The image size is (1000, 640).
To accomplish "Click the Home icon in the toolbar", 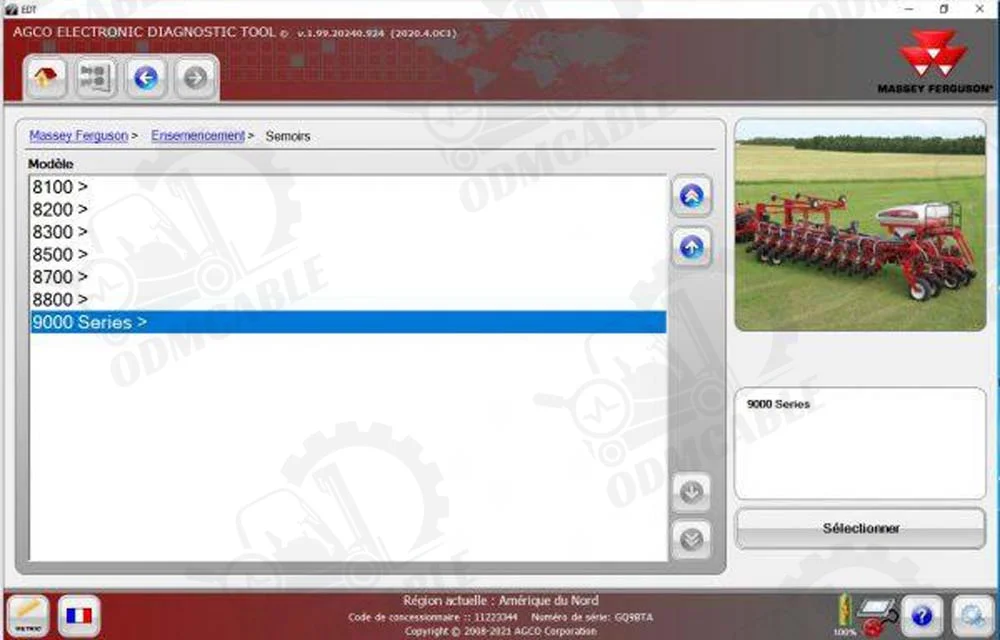I will [47, 78].
